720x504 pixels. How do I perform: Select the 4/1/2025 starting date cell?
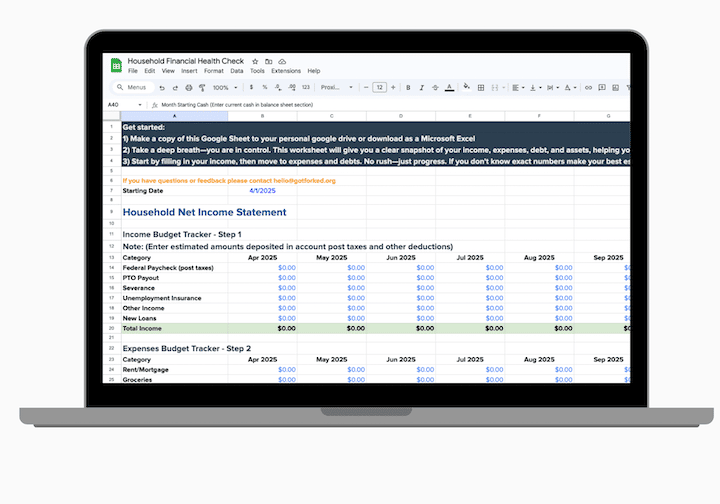(262, 190)
